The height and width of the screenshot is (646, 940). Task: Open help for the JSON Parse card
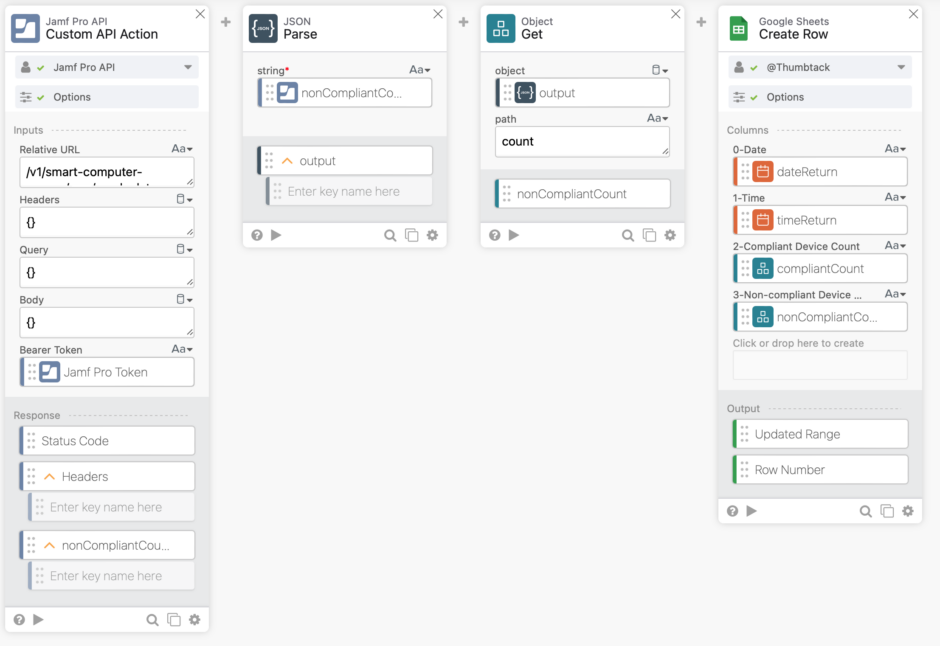(257, 235)
